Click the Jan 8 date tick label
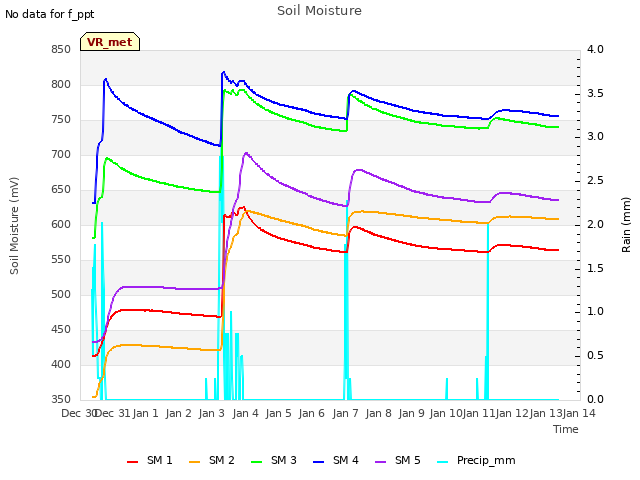640x480 pixels. 379,413
